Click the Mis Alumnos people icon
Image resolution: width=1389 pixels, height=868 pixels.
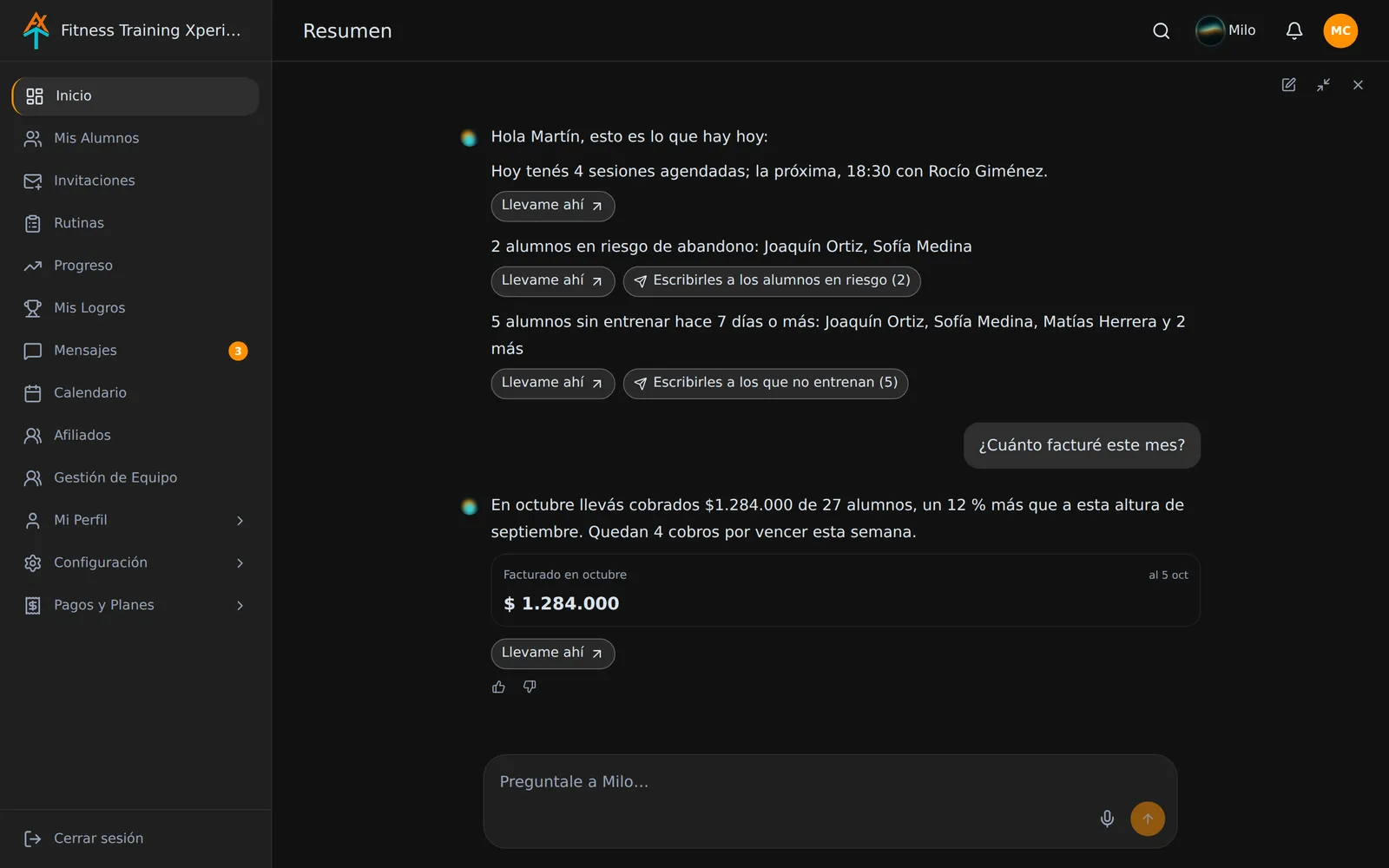(33, 139)
